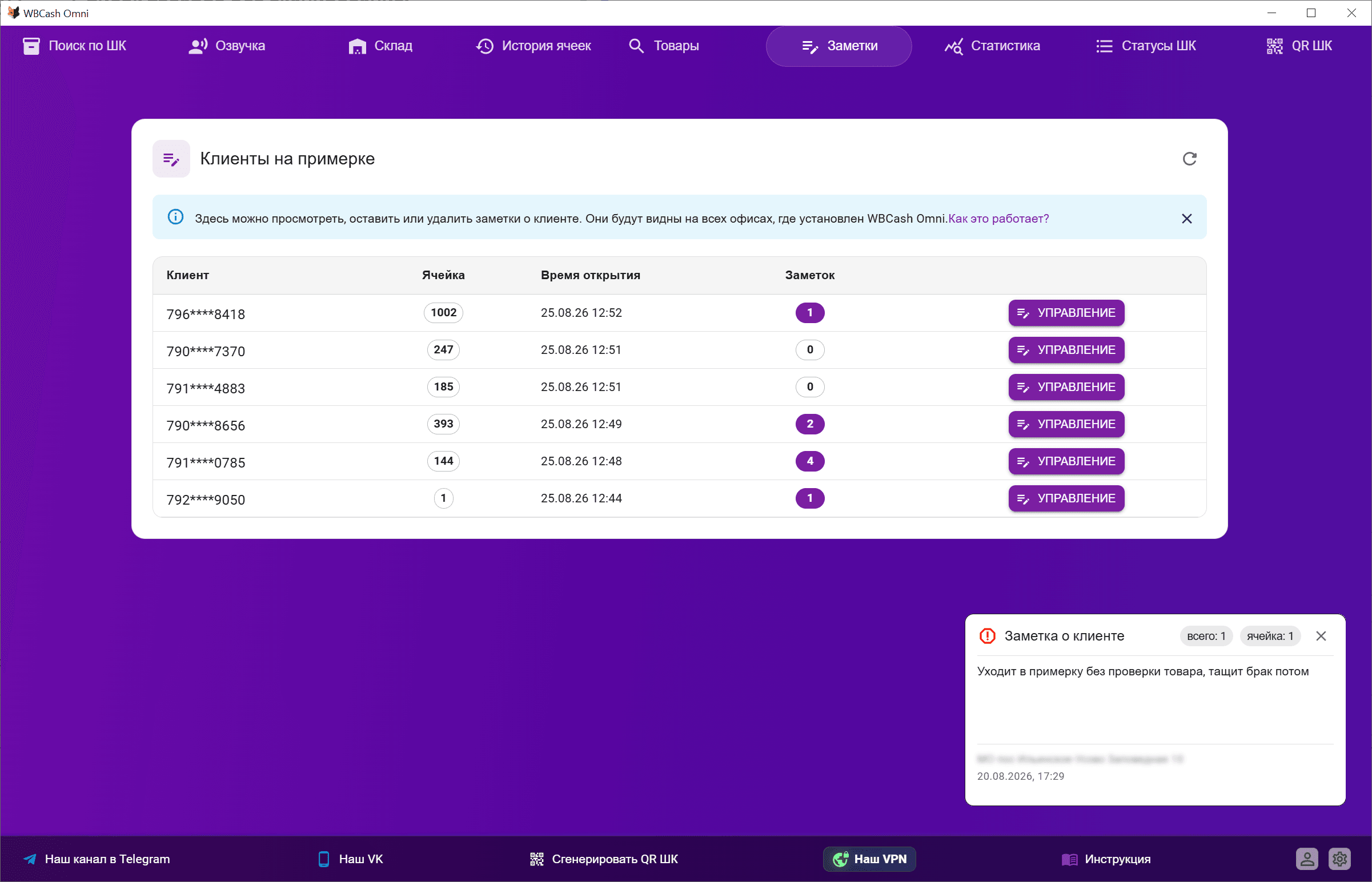Click opening time 25.08.26 12:49
The height and width of the screenshot is (882, 1372).
click(x=581, y=424)
